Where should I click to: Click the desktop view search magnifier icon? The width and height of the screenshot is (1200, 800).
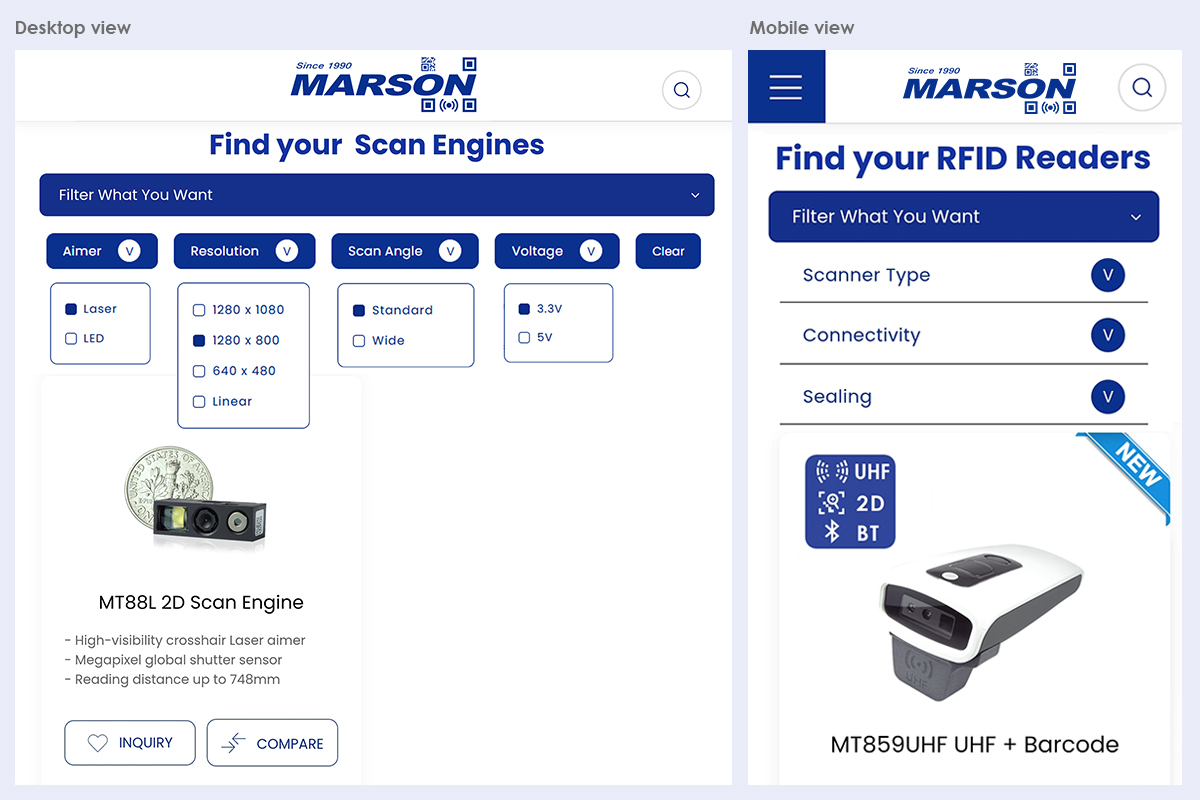pyautogui.click(x=681, y=90)
